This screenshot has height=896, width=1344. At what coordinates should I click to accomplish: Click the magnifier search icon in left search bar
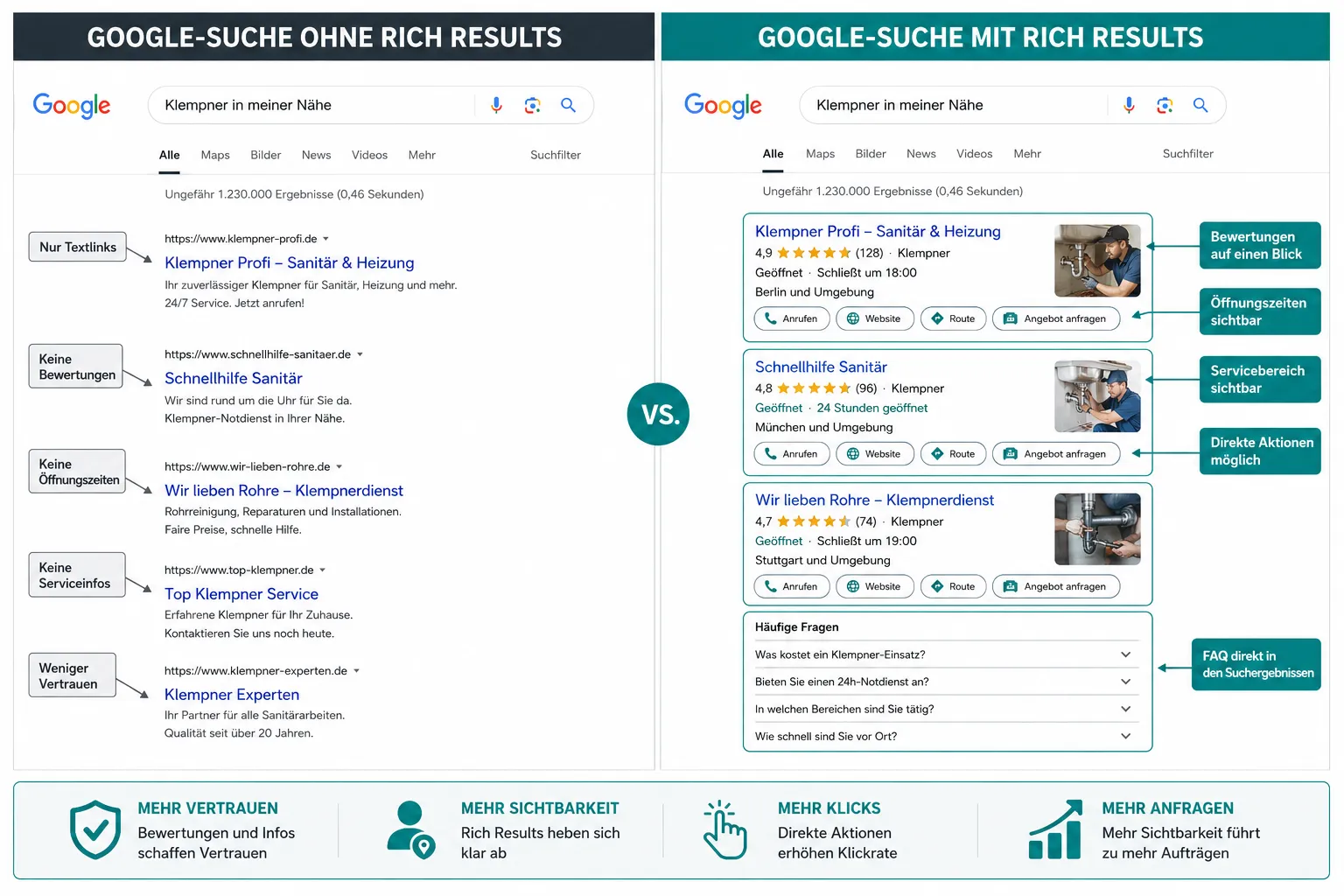[x=568, y=105]
